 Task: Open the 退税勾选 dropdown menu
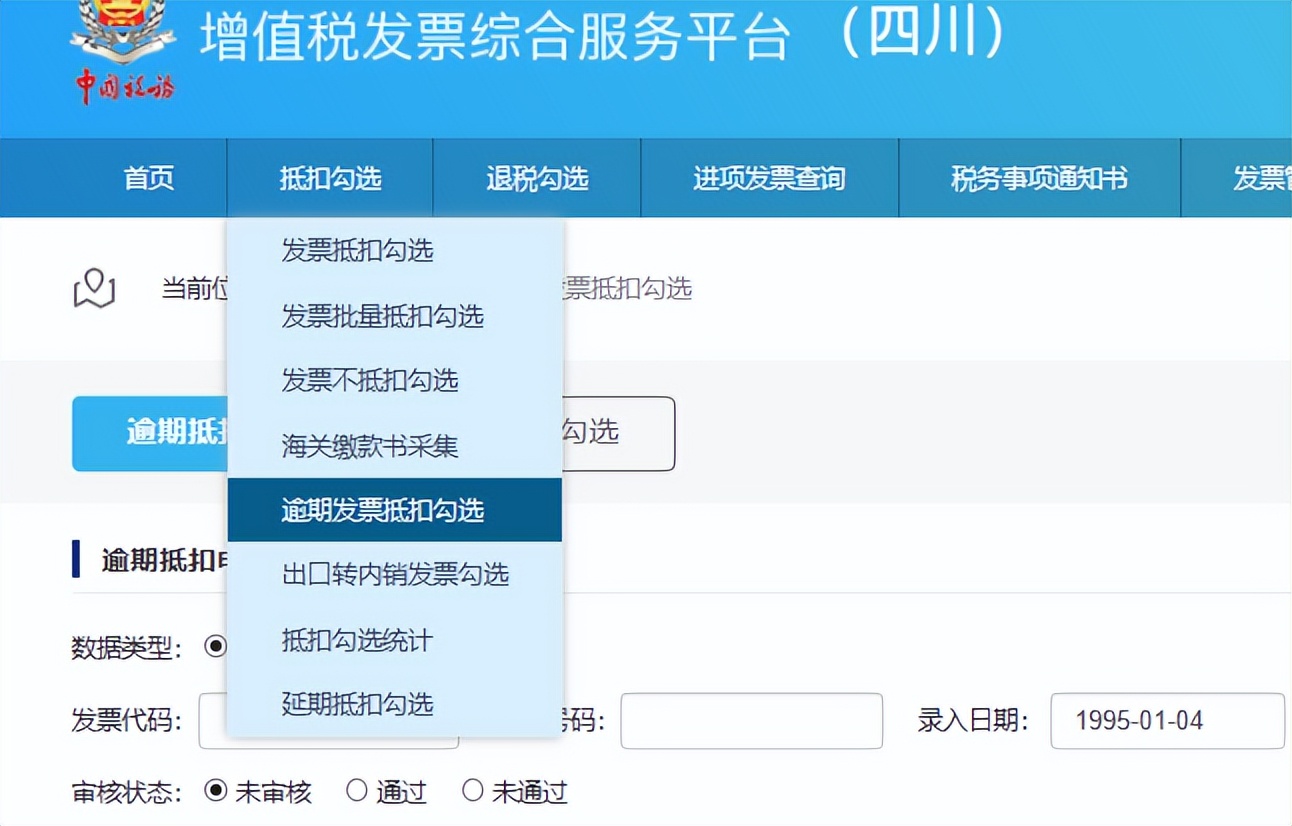click(x=536, y=178)
